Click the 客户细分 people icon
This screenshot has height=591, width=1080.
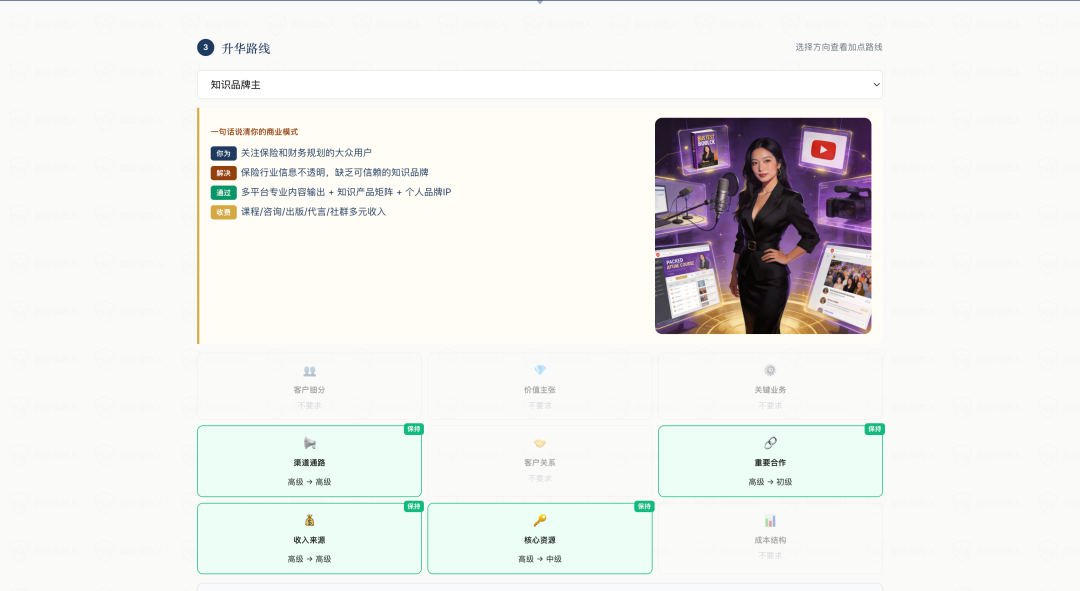coord(309,371)
